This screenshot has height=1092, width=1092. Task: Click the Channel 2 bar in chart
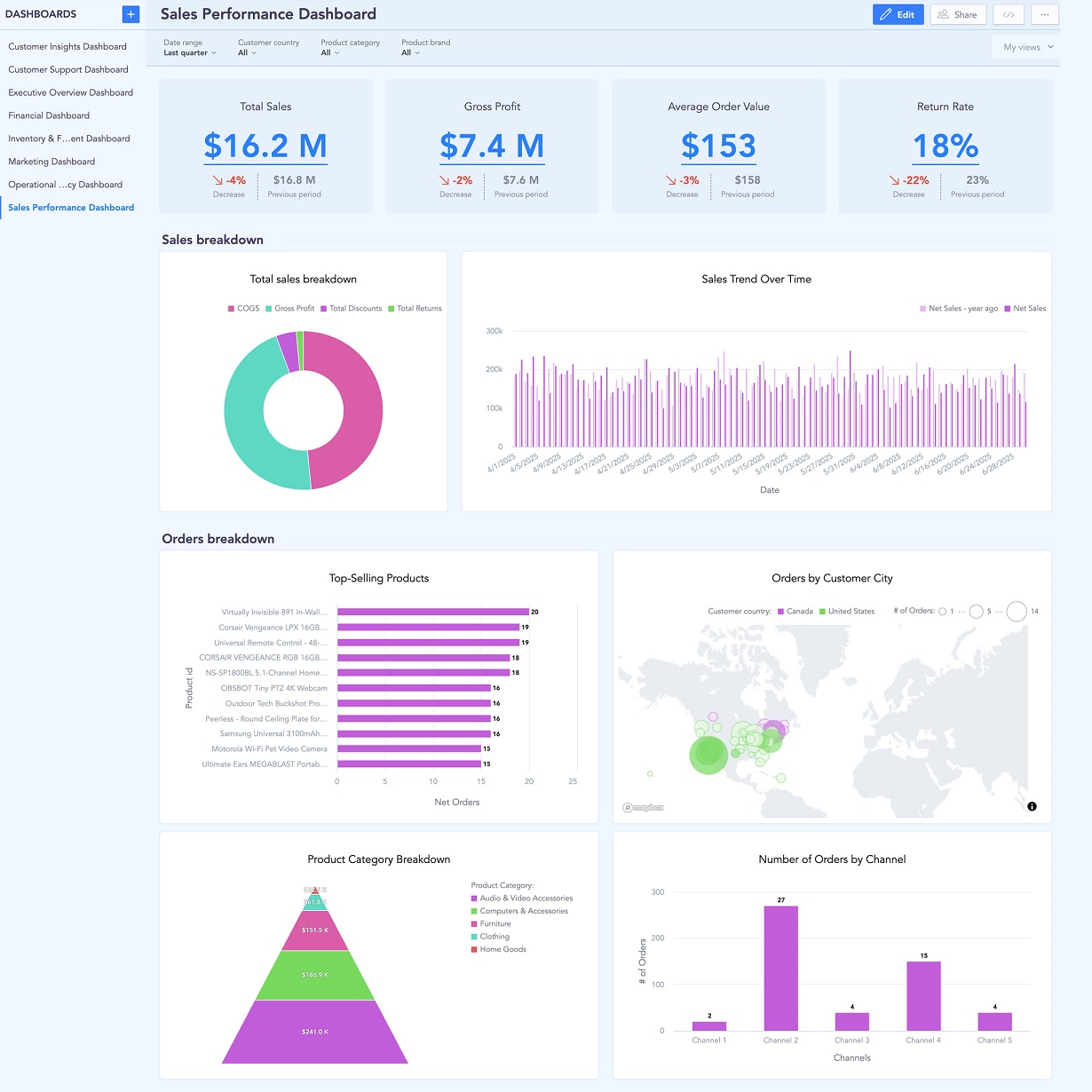pos(780,968)
